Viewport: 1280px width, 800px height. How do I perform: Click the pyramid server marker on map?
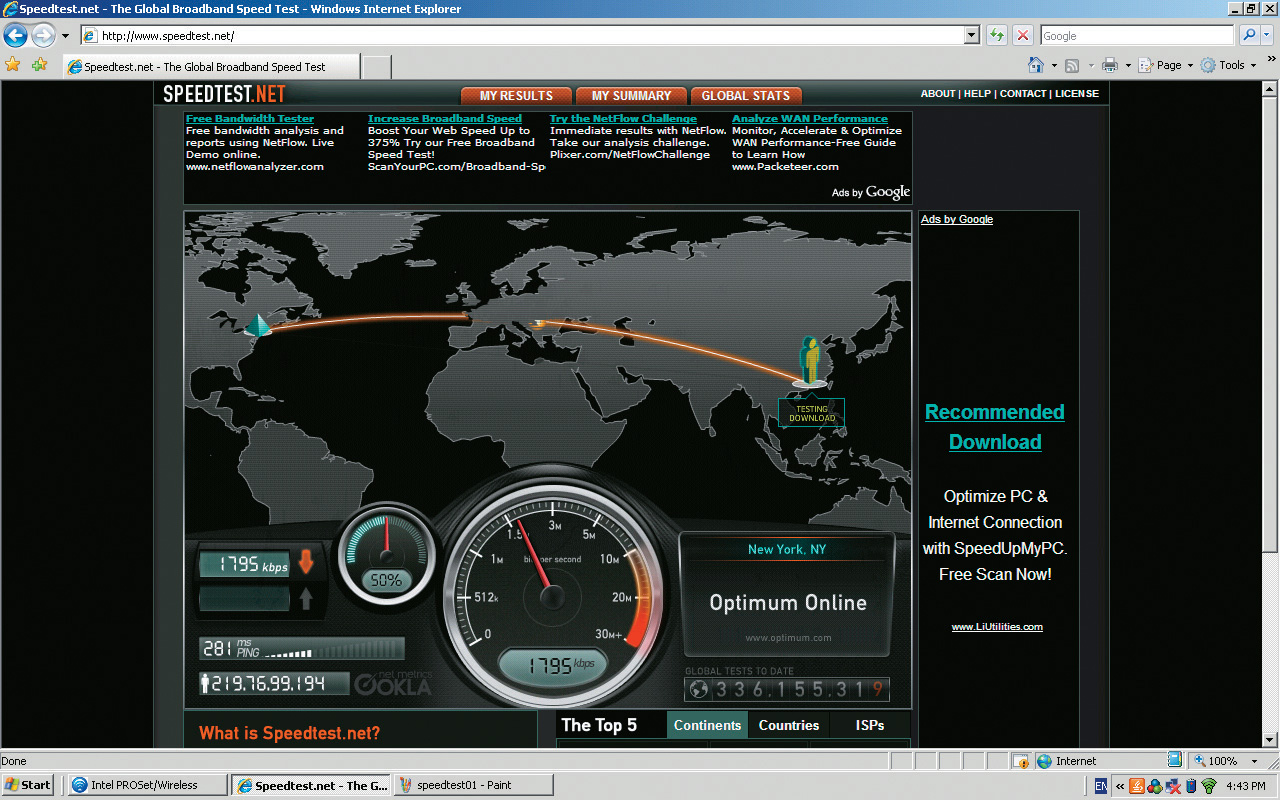coord(258,325)
